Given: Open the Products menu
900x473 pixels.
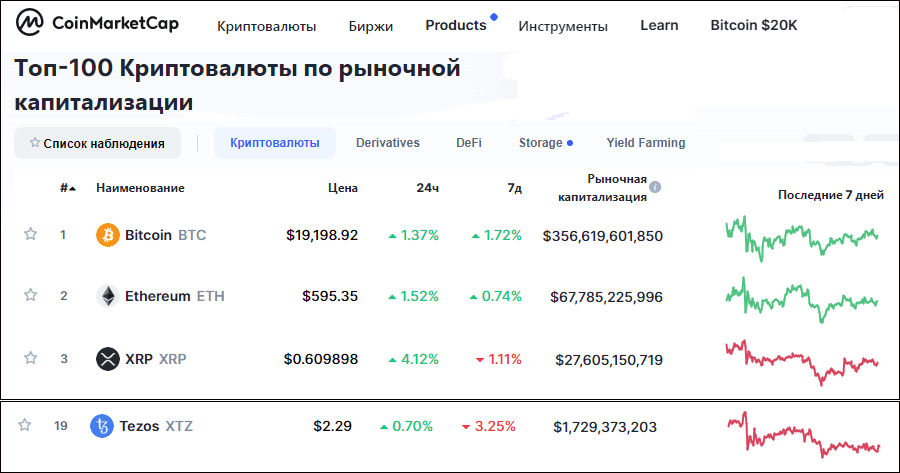Looking at the screenshot, I should point(455,25).
